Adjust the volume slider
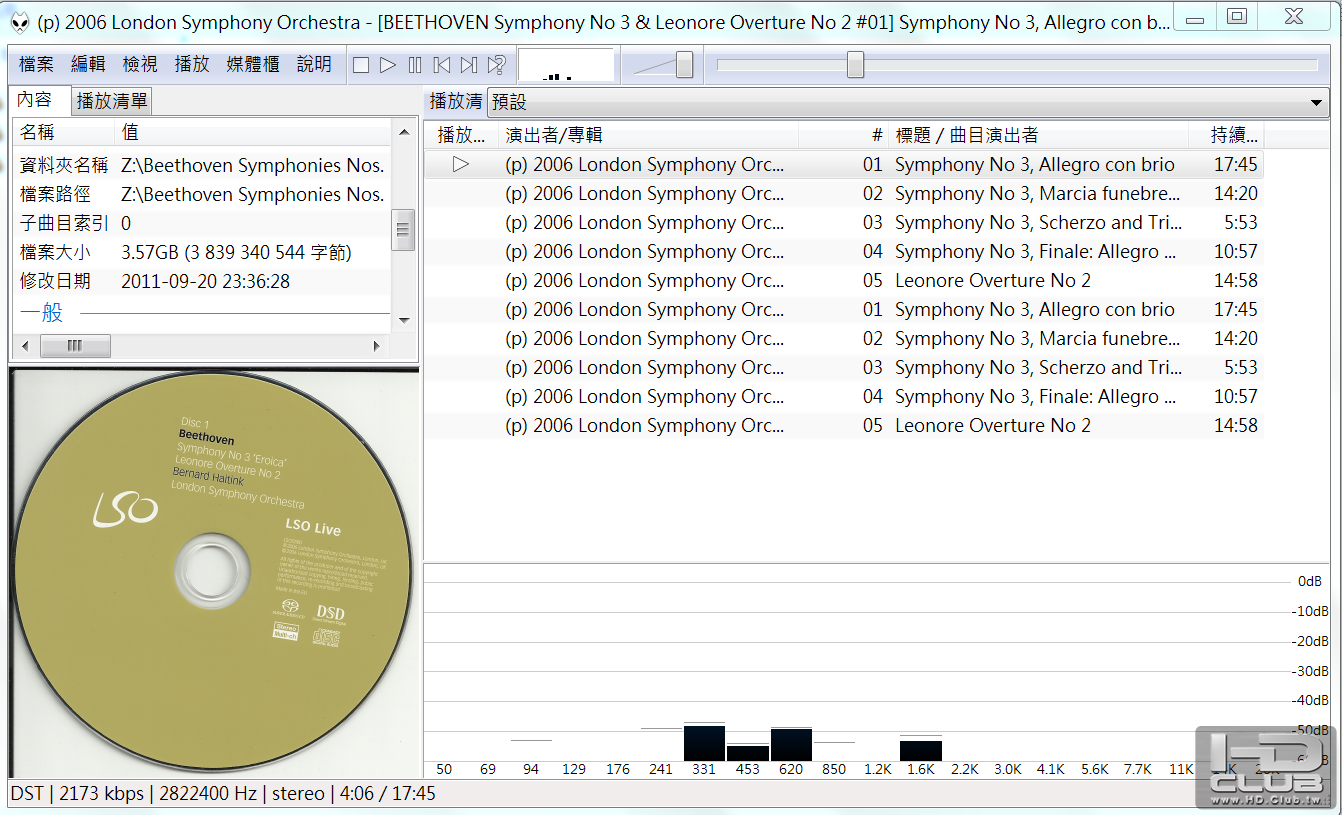 pyautogui.click(x=684, y=65)
